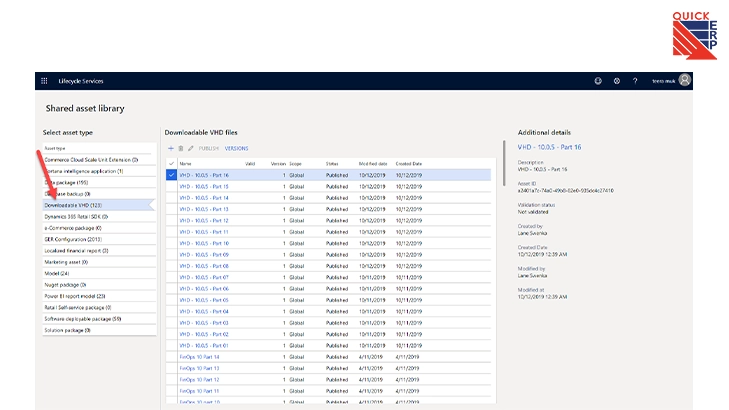
Task: Uncheck the VHD - 10.0.5 - Part 16 row checkbox
Action: coord(172,175)
